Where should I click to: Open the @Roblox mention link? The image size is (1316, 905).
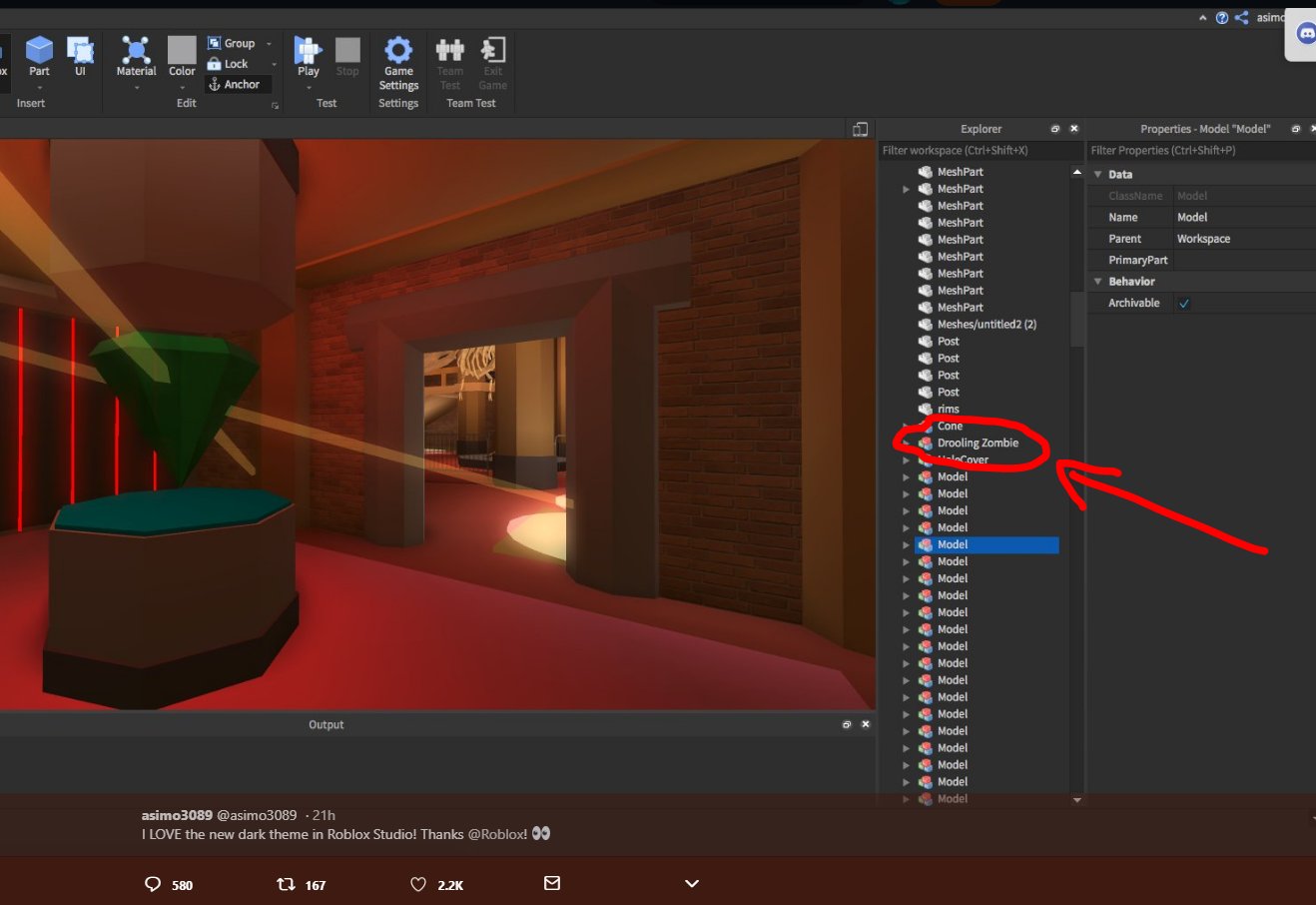[x=497, y=834]
